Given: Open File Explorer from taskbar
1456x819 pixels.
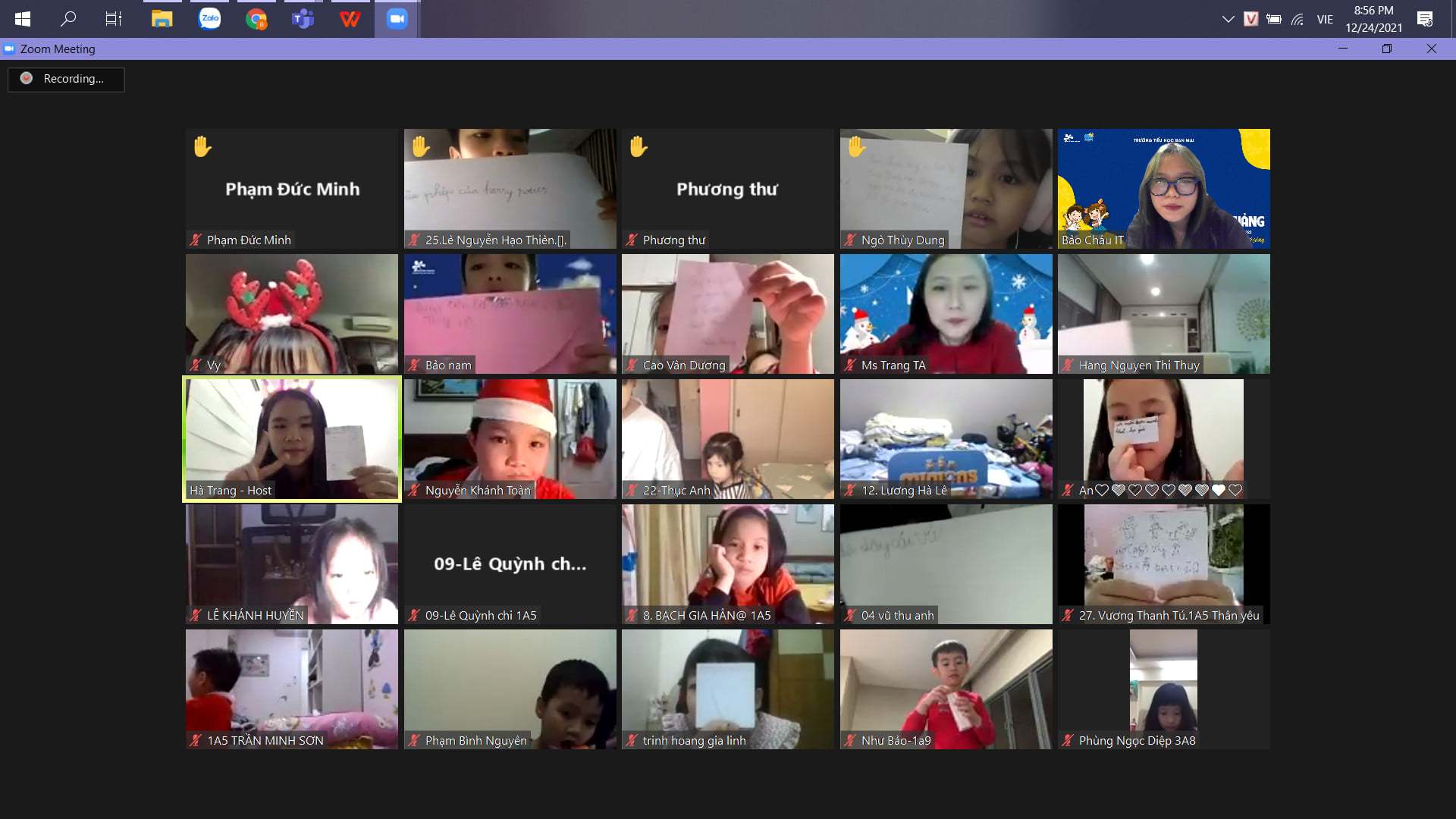Looking at the screenshot, I should [162, 19].
